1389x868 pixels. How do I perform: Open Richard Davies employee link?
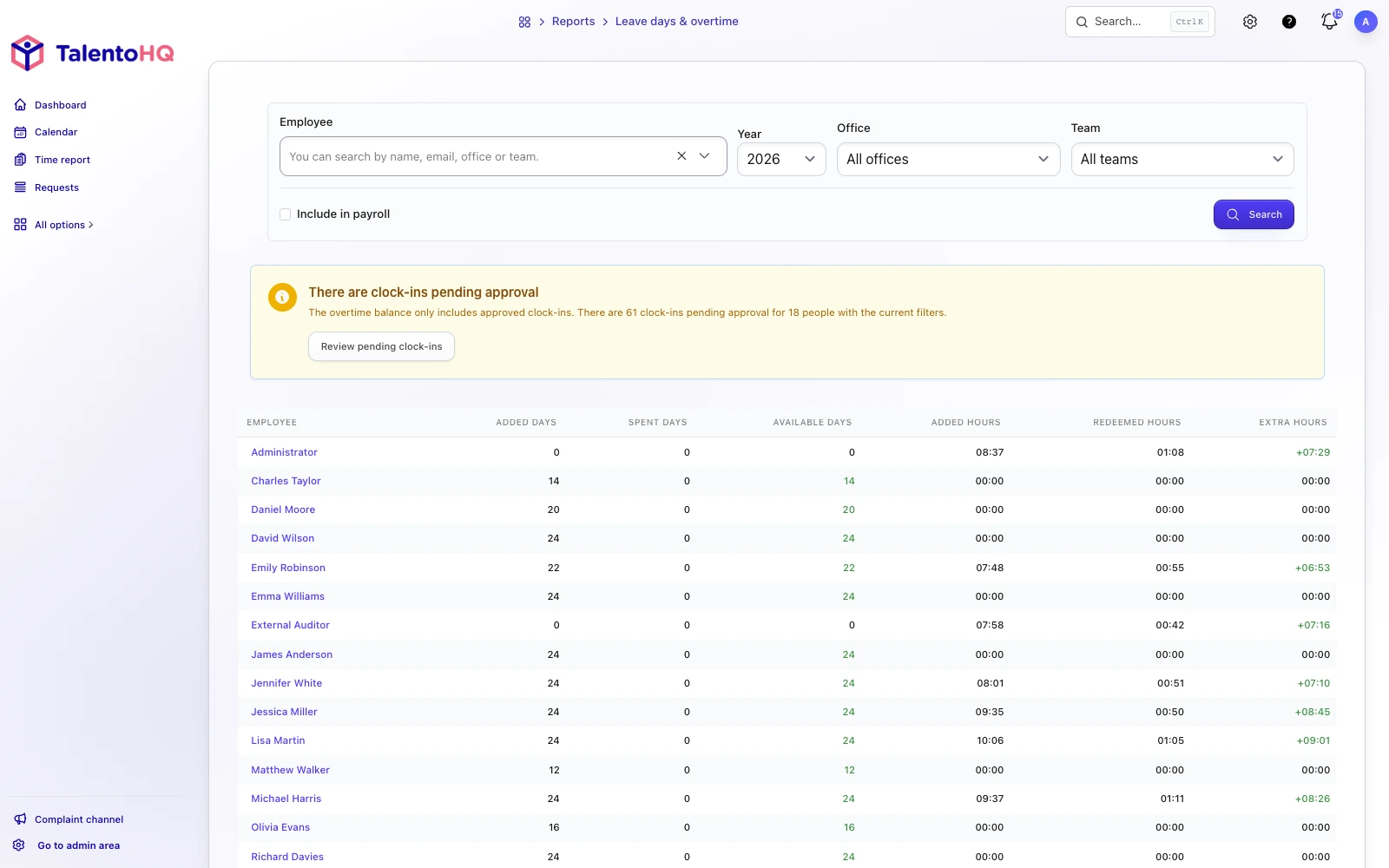click(x=287, y=857)
